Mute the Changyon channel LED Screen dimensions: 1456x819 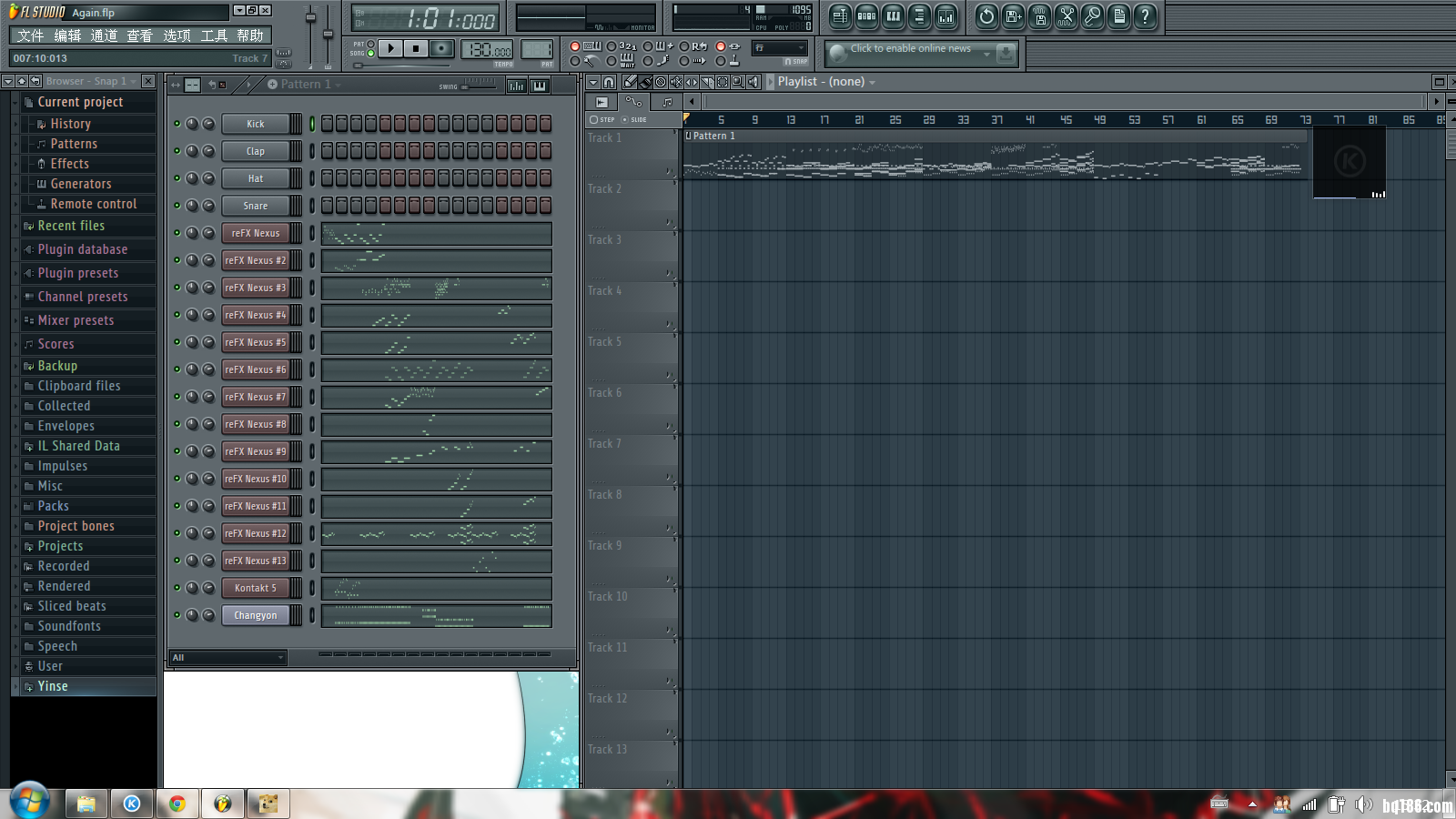click(x=177, y=615)
